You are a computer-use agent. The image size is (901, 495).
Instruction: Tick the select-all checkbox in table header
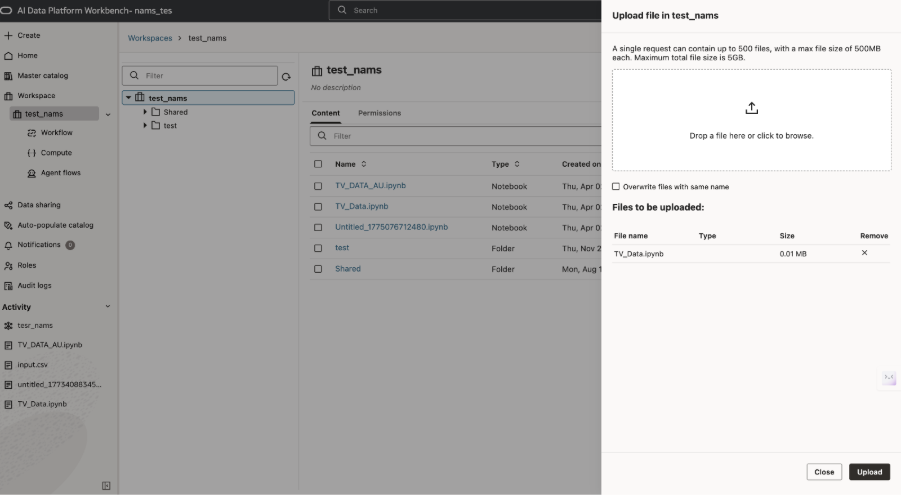coord(318,164)
